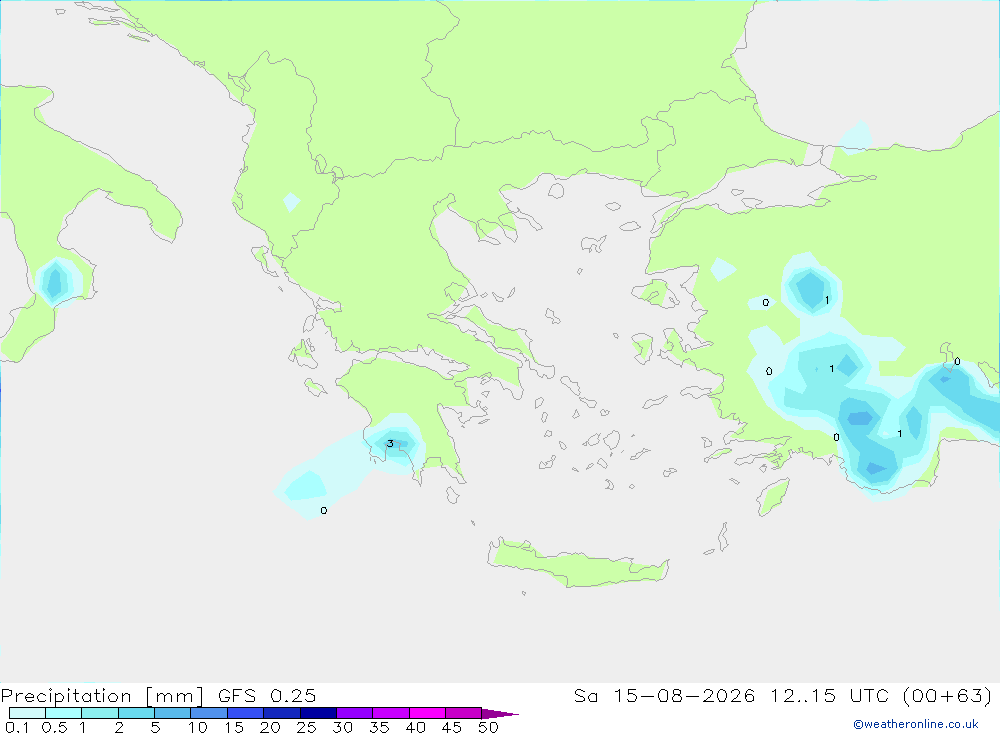Select the 10–15 mm legend swatch
This screenshot has width=1000, height=733.
point(209,713)
